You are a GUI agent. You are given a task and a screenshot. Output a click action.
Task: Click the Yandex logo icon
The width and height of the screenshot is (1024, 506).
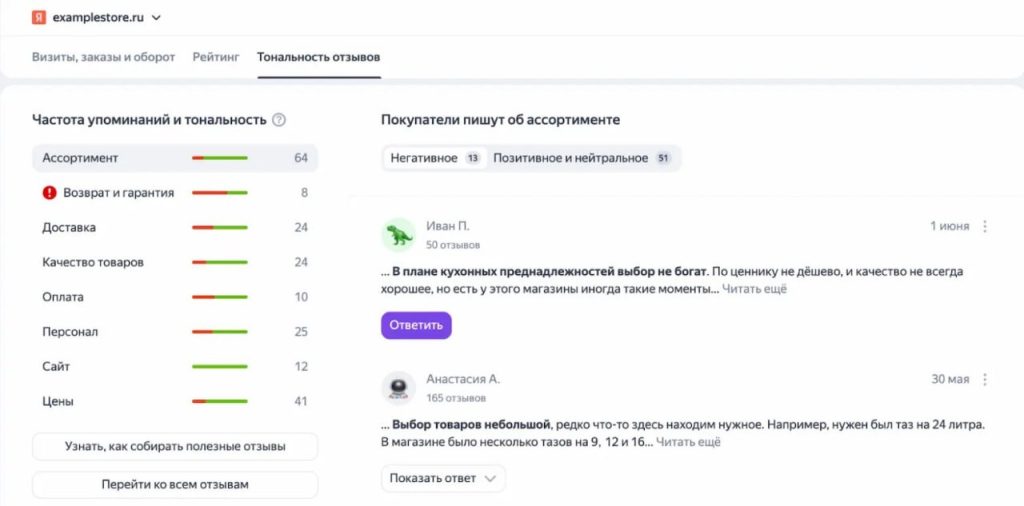pos(38,18)
